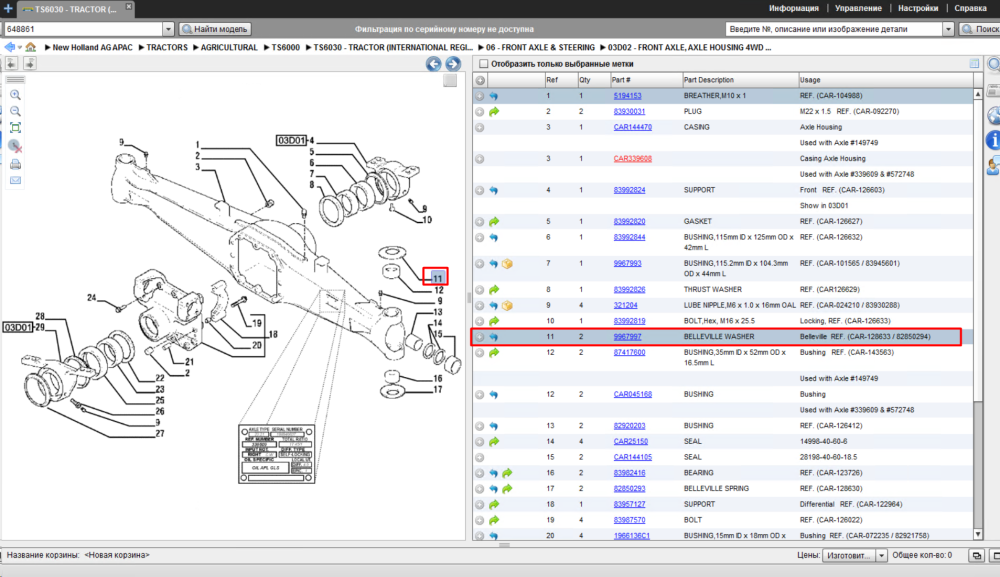Open part number 87417600 link
This screenshot has width=1000, height=577.
629,353
